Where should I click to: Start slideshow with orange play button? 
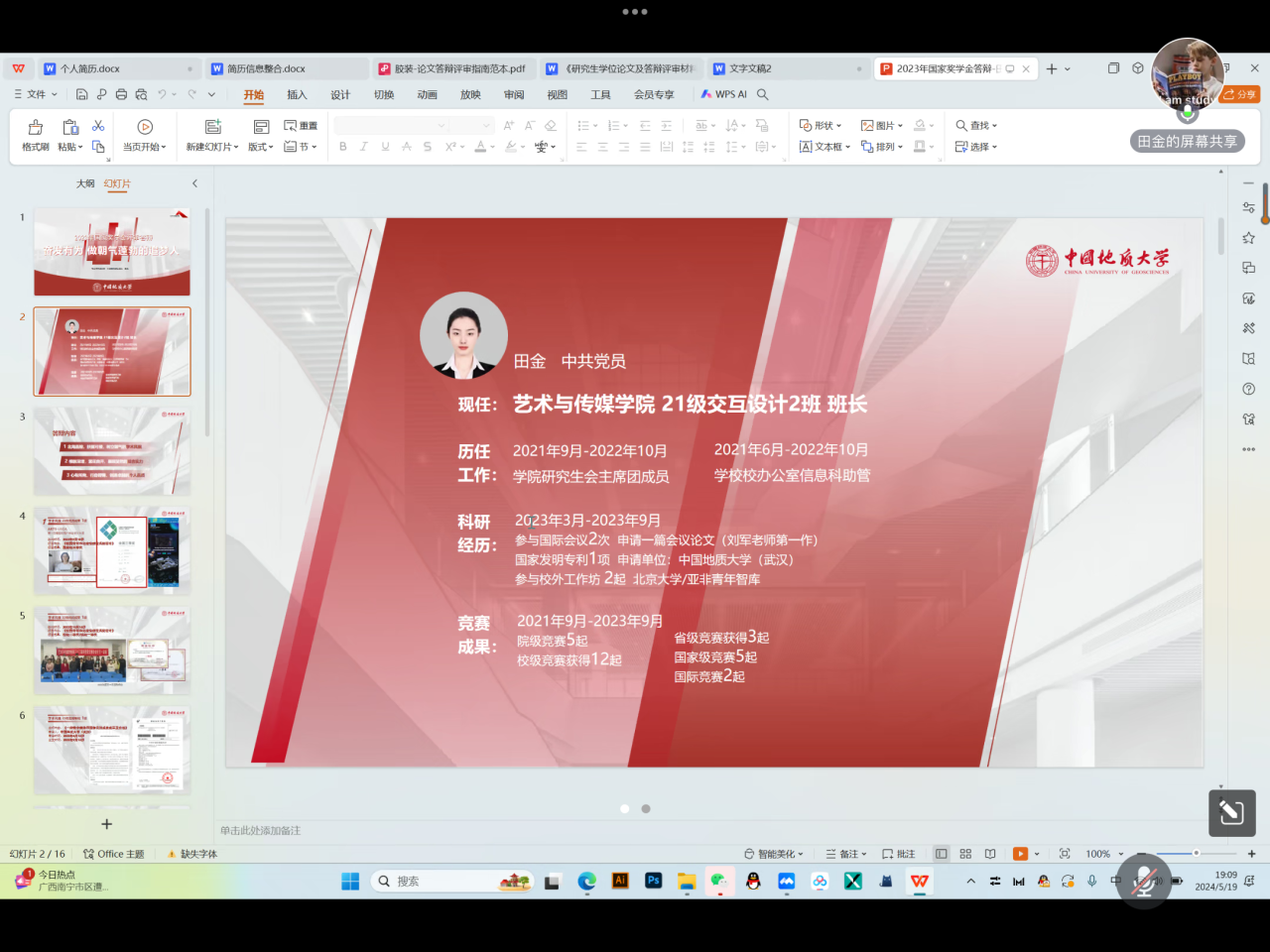tap(1020, 854)
